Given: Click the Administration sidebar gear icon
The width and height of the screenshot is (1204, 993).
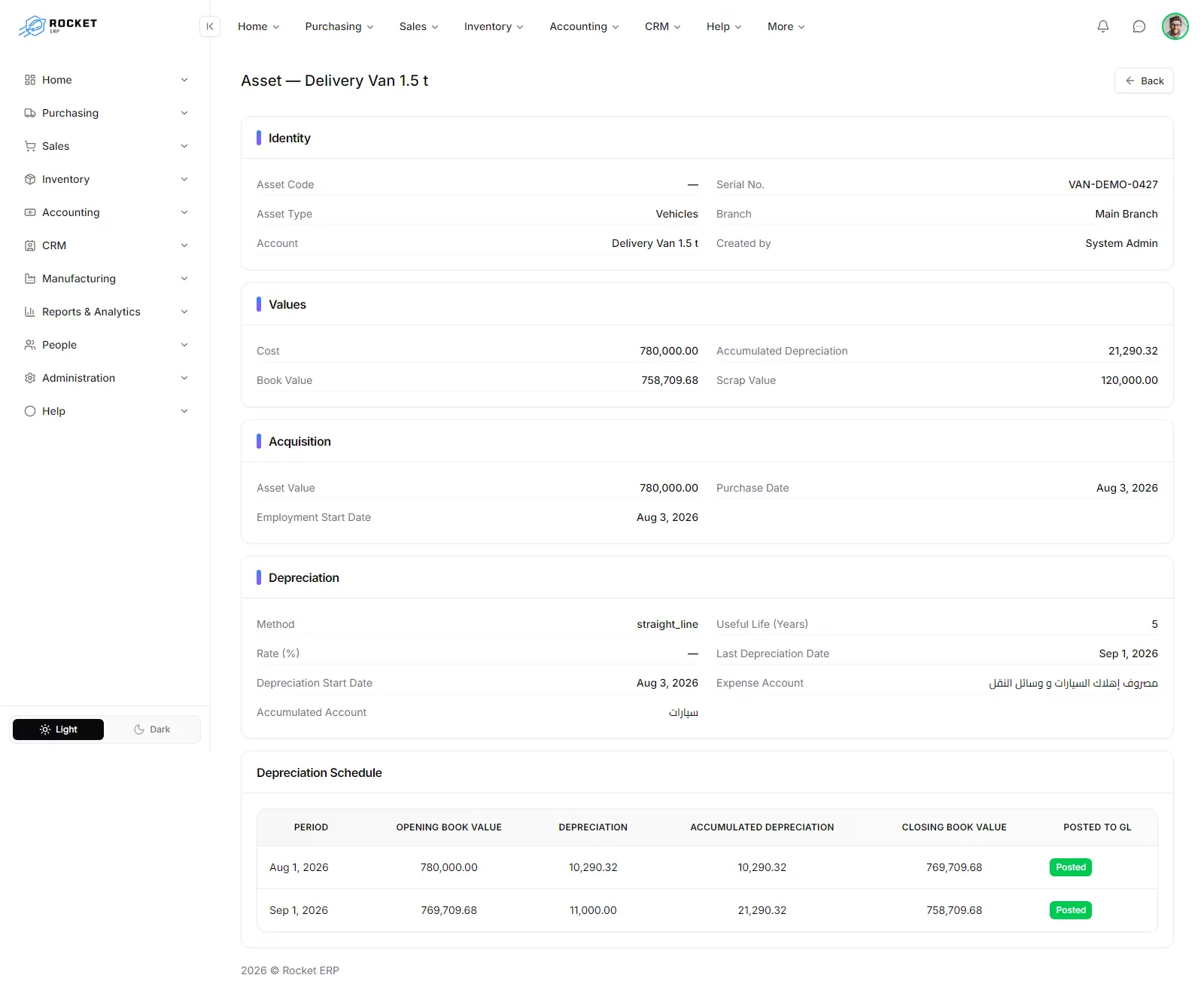Looking at the screenshot, I should (x=30, y=378).
